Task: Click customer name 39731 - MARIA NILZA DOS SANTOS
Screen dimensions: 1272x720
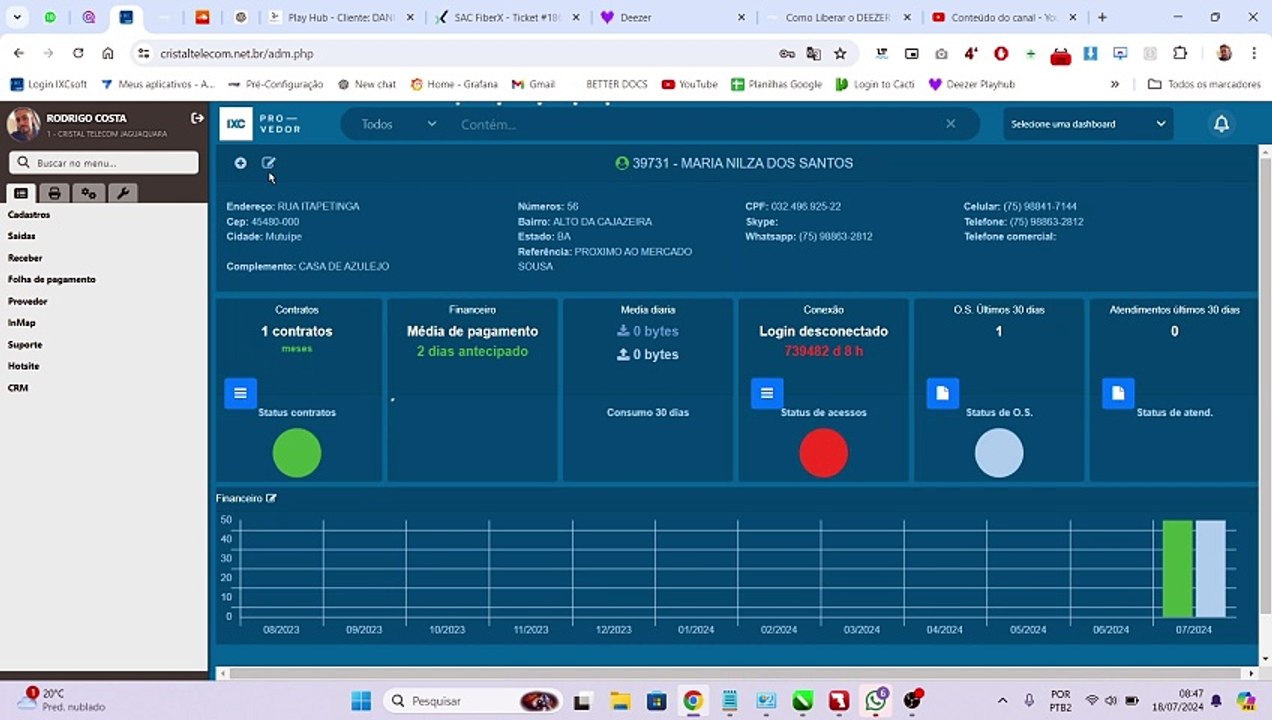Action: [742, 163]
